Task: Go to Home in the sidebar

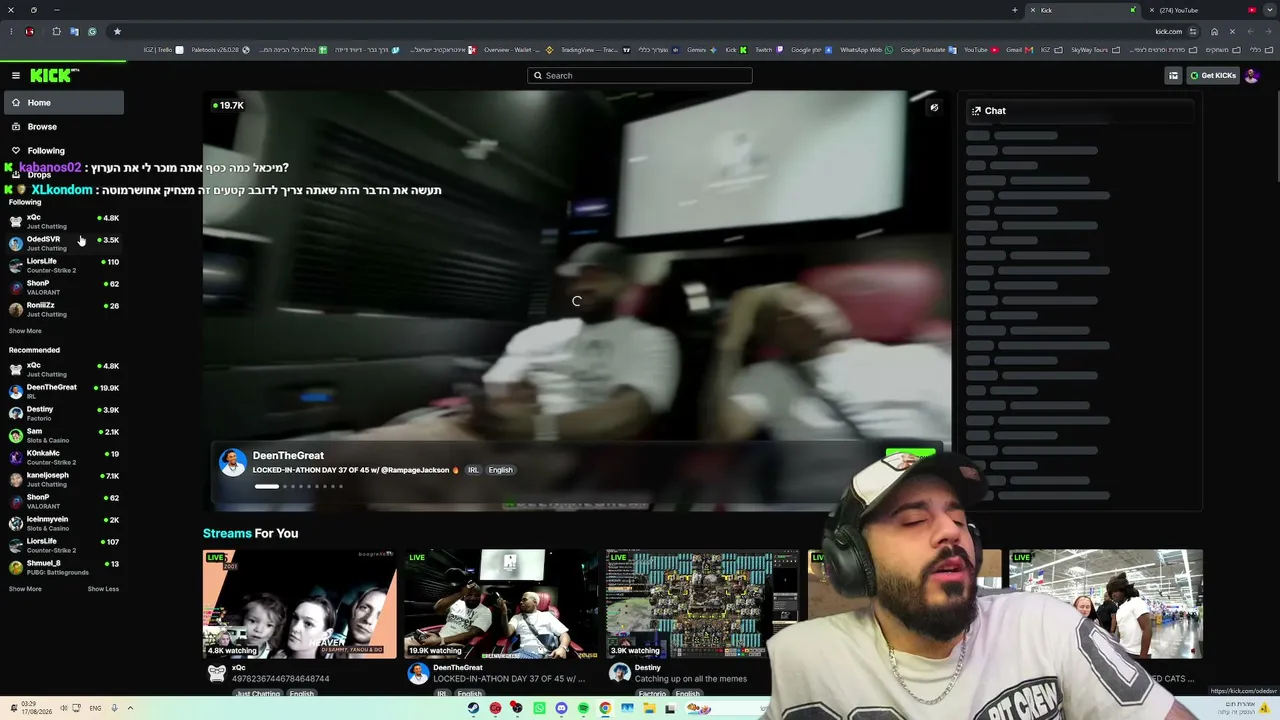Action: 63,102
